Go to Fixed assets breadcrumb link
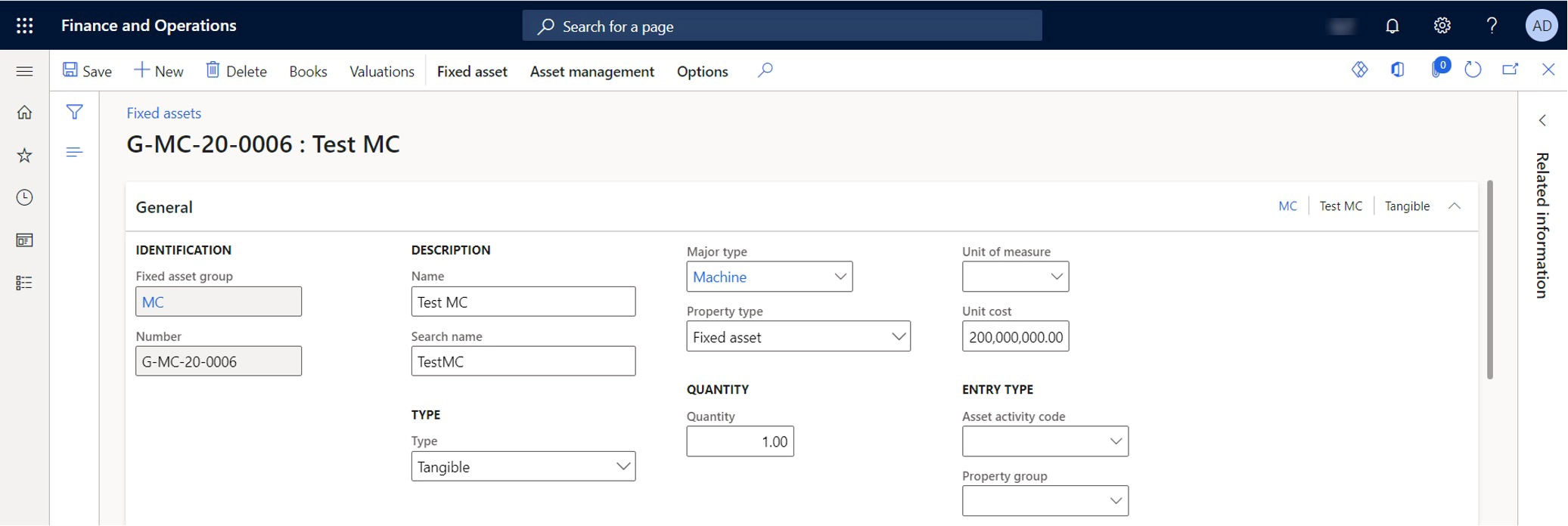 (x=163, y=113)
